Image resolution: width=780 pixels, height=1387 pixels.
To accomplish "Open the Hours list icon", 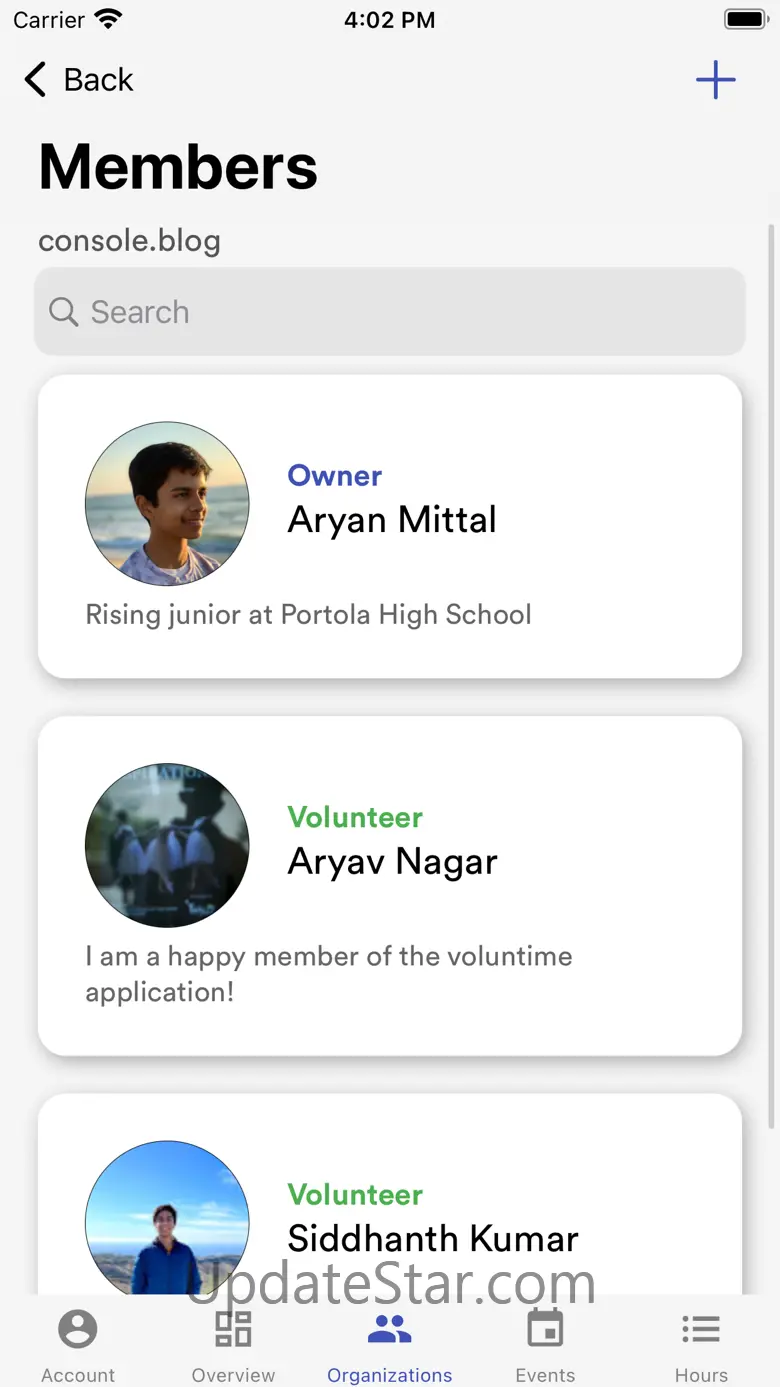I will 701,1330.
